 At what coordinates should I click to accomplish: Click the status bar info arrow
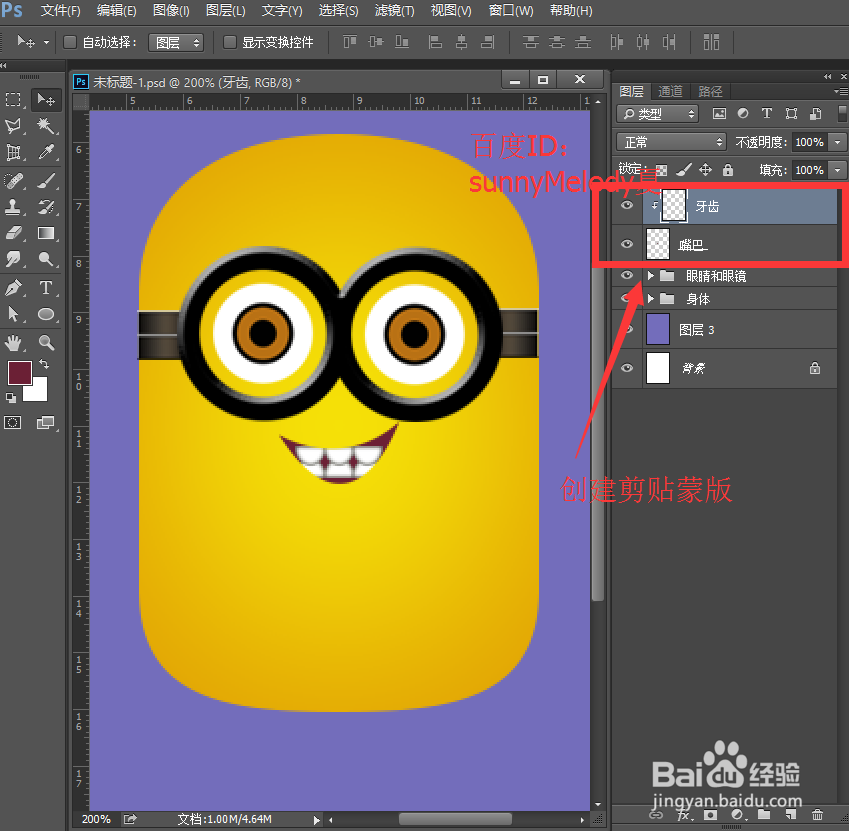pyautogui.click(x=317, y=820)
